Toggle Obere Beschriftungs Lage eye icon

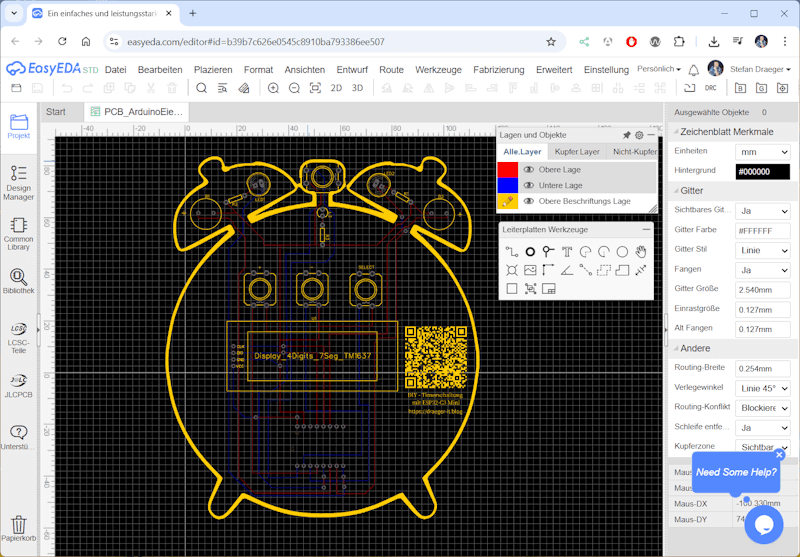529,201
